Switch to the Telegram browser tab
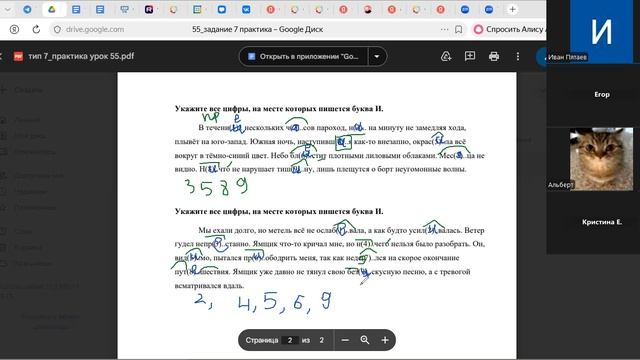This screenshot has width=640, height=360. point(27,9)
